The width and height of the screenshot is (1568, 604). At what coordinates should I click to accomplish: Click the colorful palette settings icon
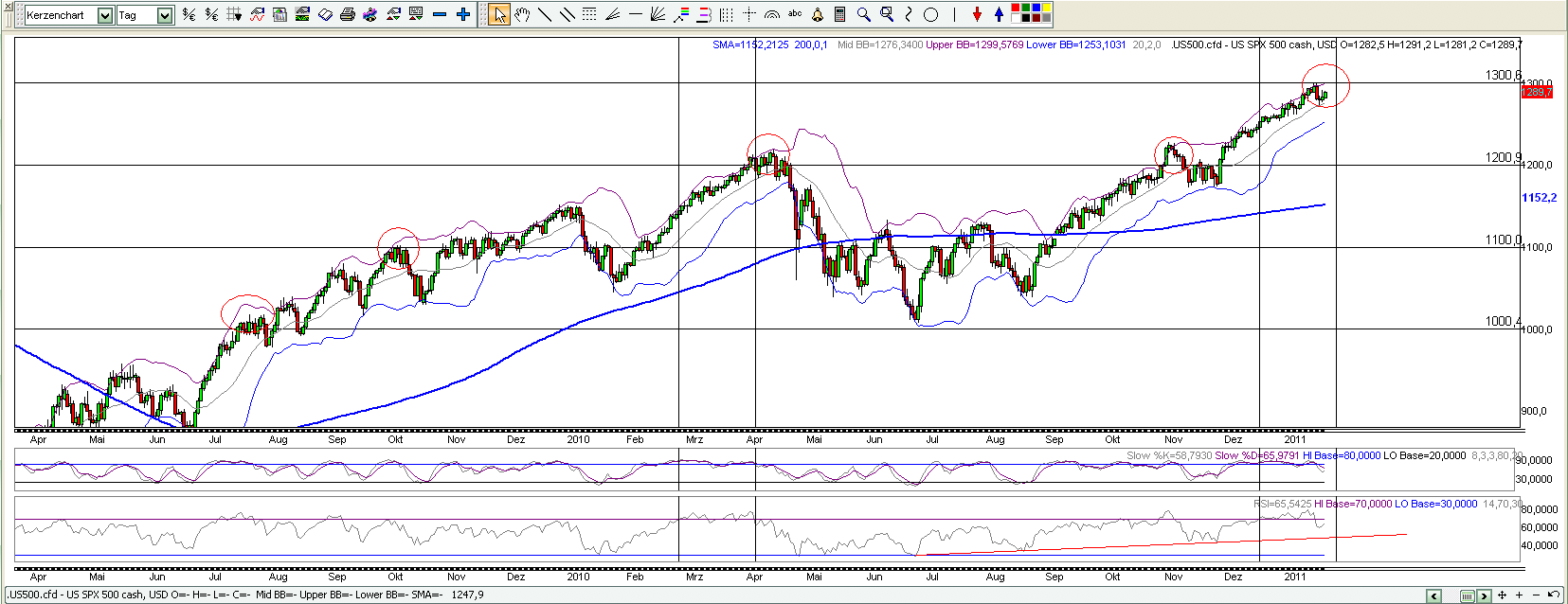(x=370, y=14)
